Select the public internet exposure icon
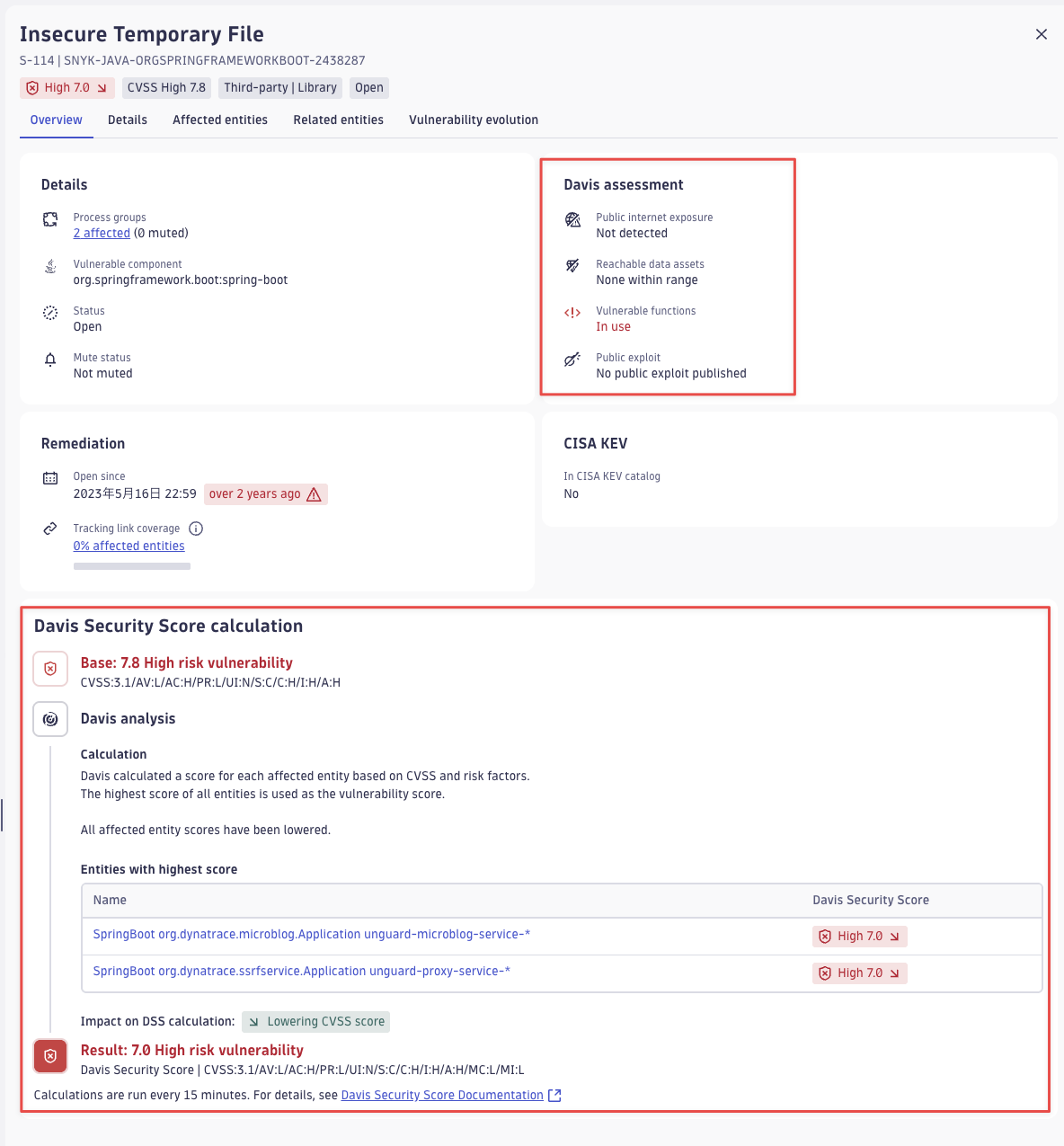Image resolution: width=1064 pixels, height=1146 pixels. point(572,219)
